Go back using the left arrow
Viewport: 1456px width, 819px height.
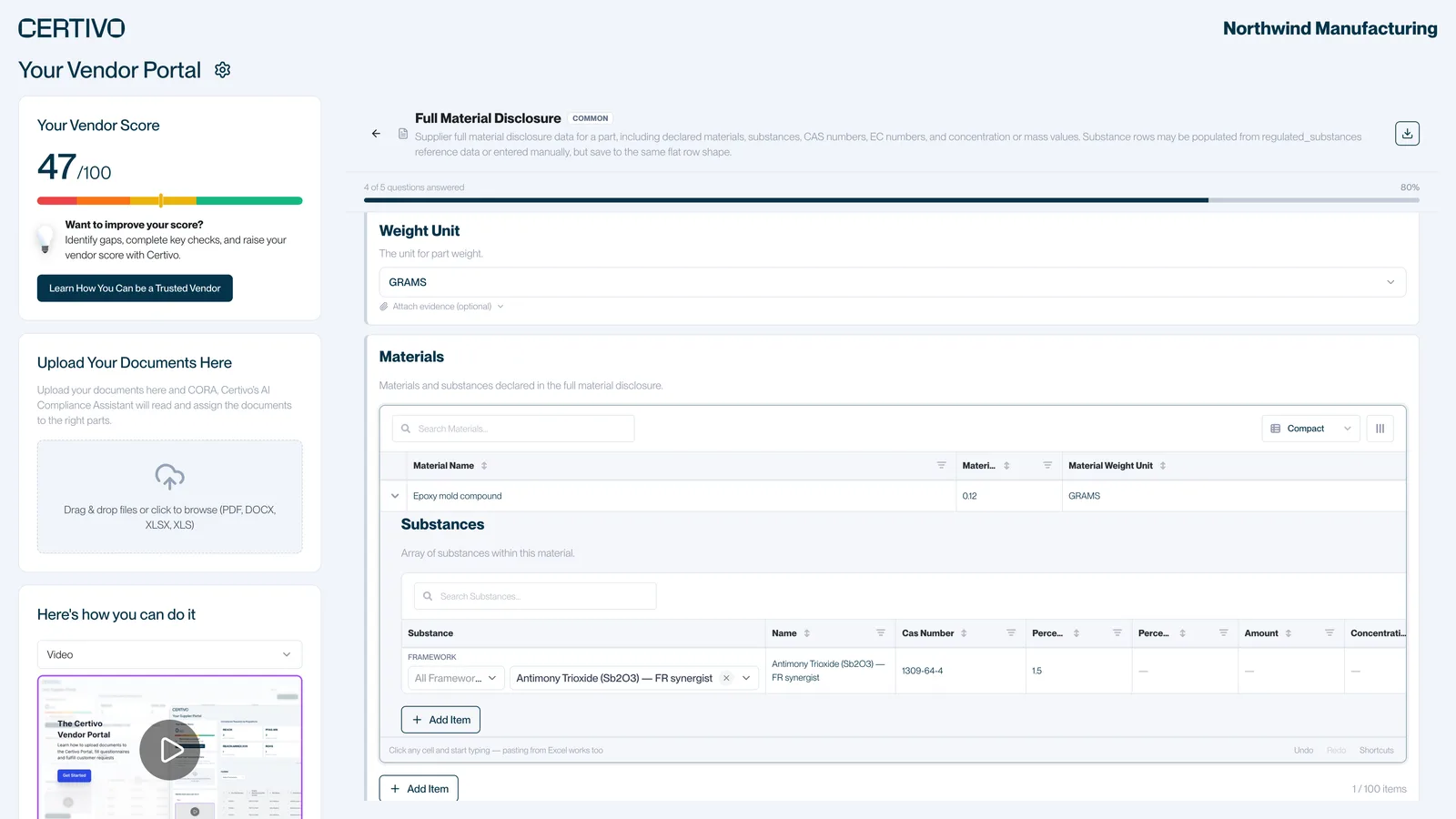tap(376, 134)
